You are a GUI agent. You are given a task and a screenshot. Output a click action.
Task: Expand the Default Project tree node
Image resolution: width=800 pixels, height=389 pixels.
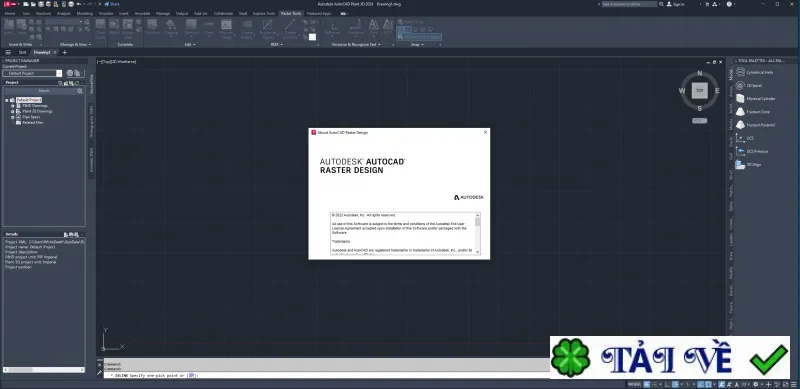[x=7, y=100]
